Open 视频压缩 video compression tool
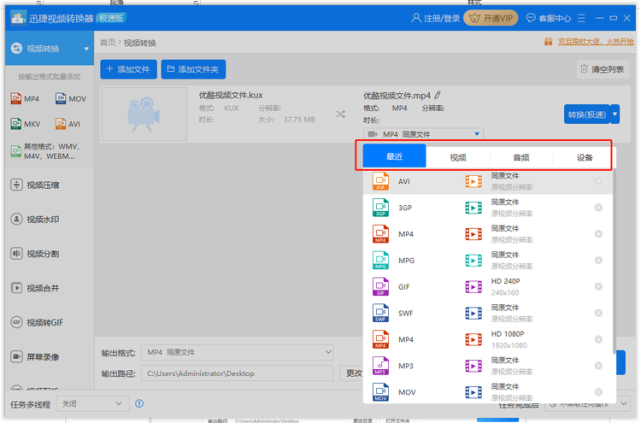This screenshot has height=423, width=641. [x=35, y=185]
